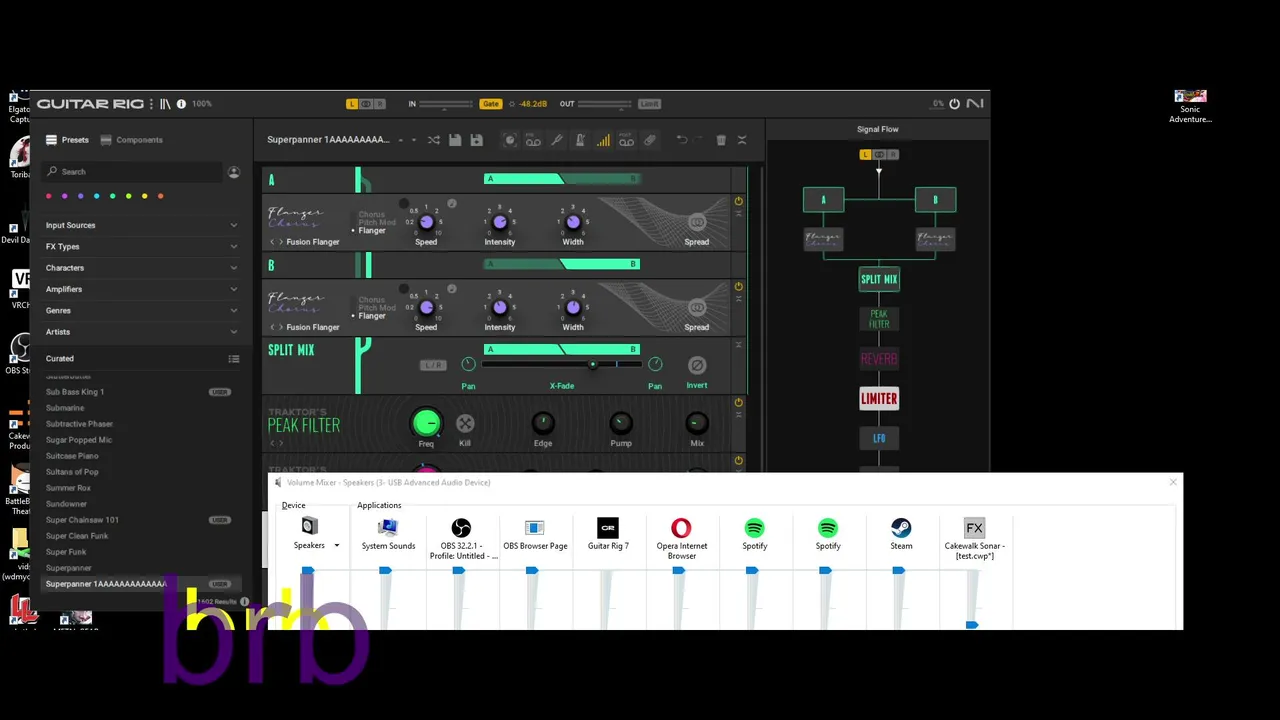Screen dimensions: 1280x720
Task: Click the Cakewalk Sonar volume slider handle
Action: [x=972, y=625]
